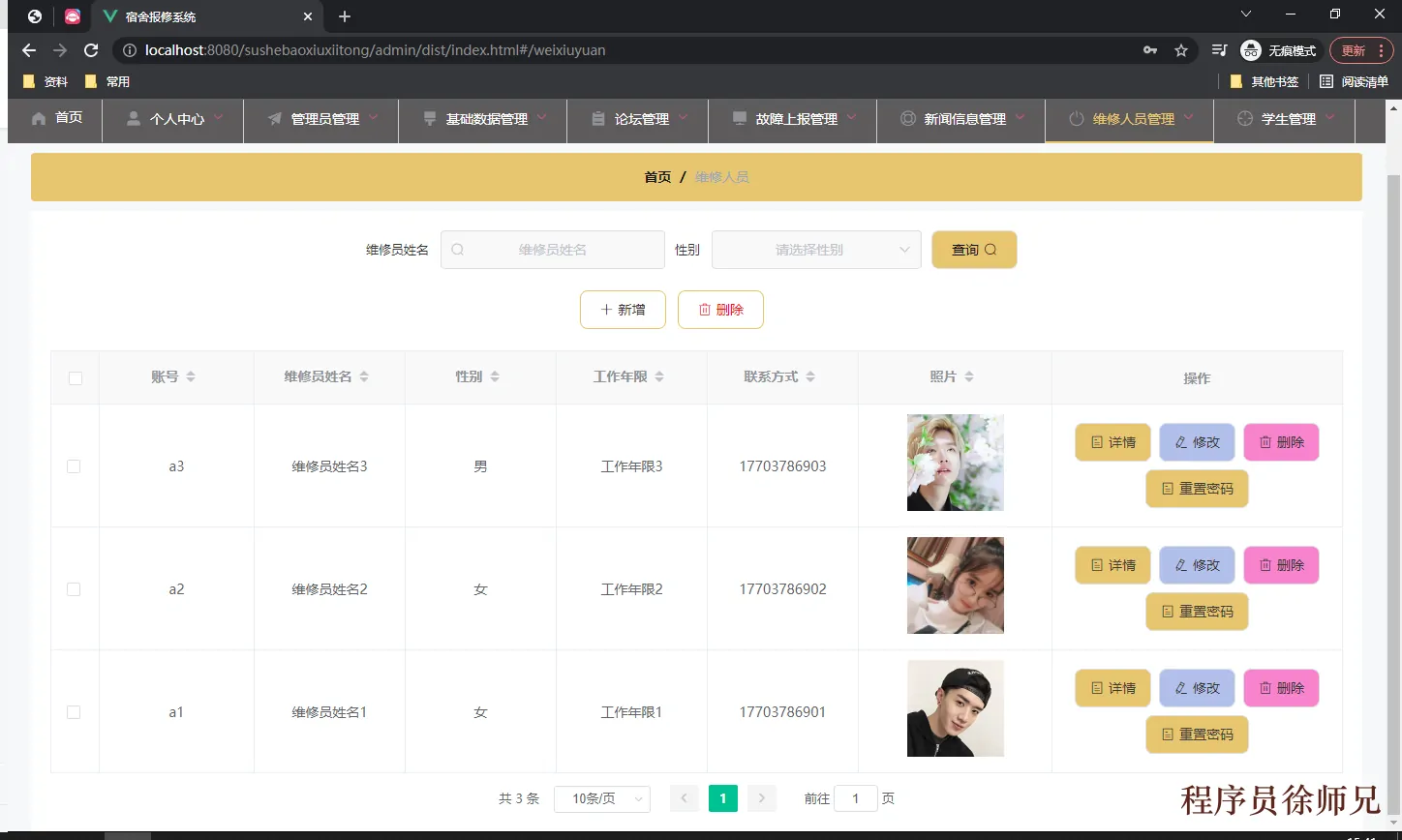Sort table by 维修员姓名 column arrows

[x=364, y=376]
